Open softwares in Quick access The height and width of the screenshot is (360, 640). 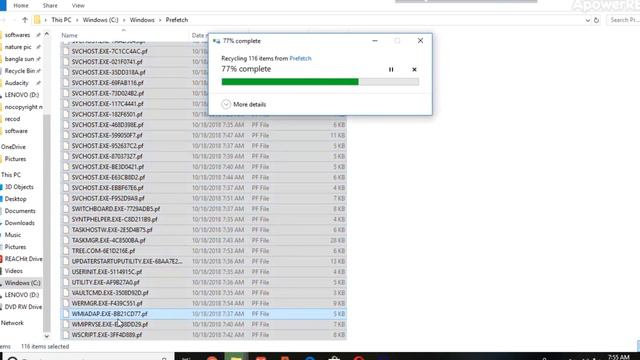pyautogui.click(x=18, y=35)
